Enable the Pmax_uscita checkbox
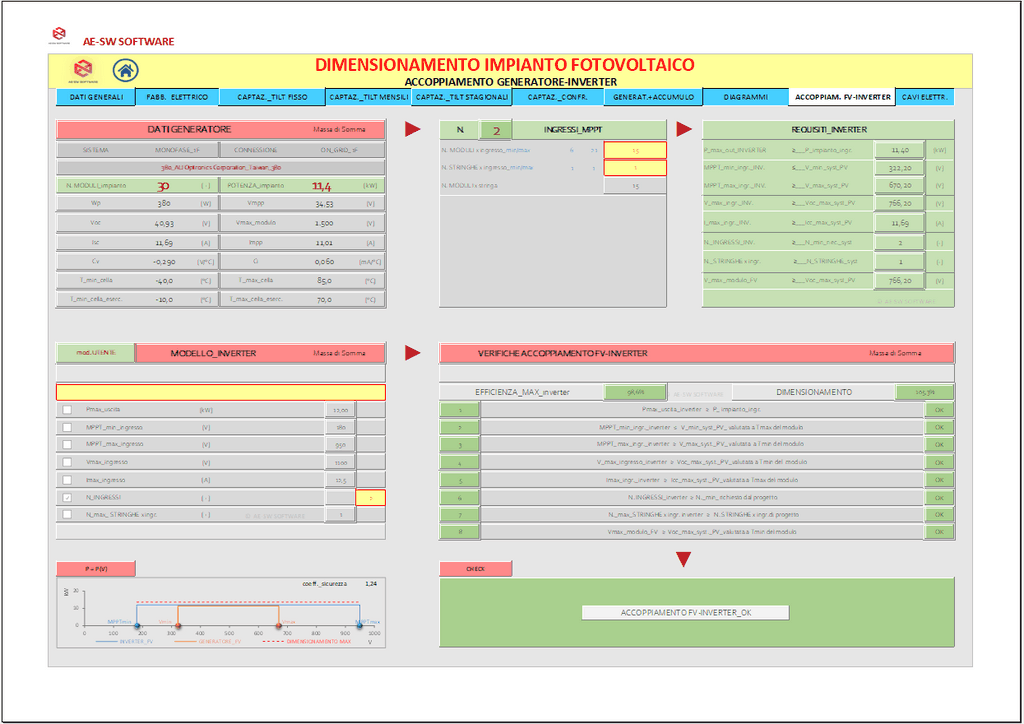This screenshot has width=1024, height=724. tap(67, 410)
